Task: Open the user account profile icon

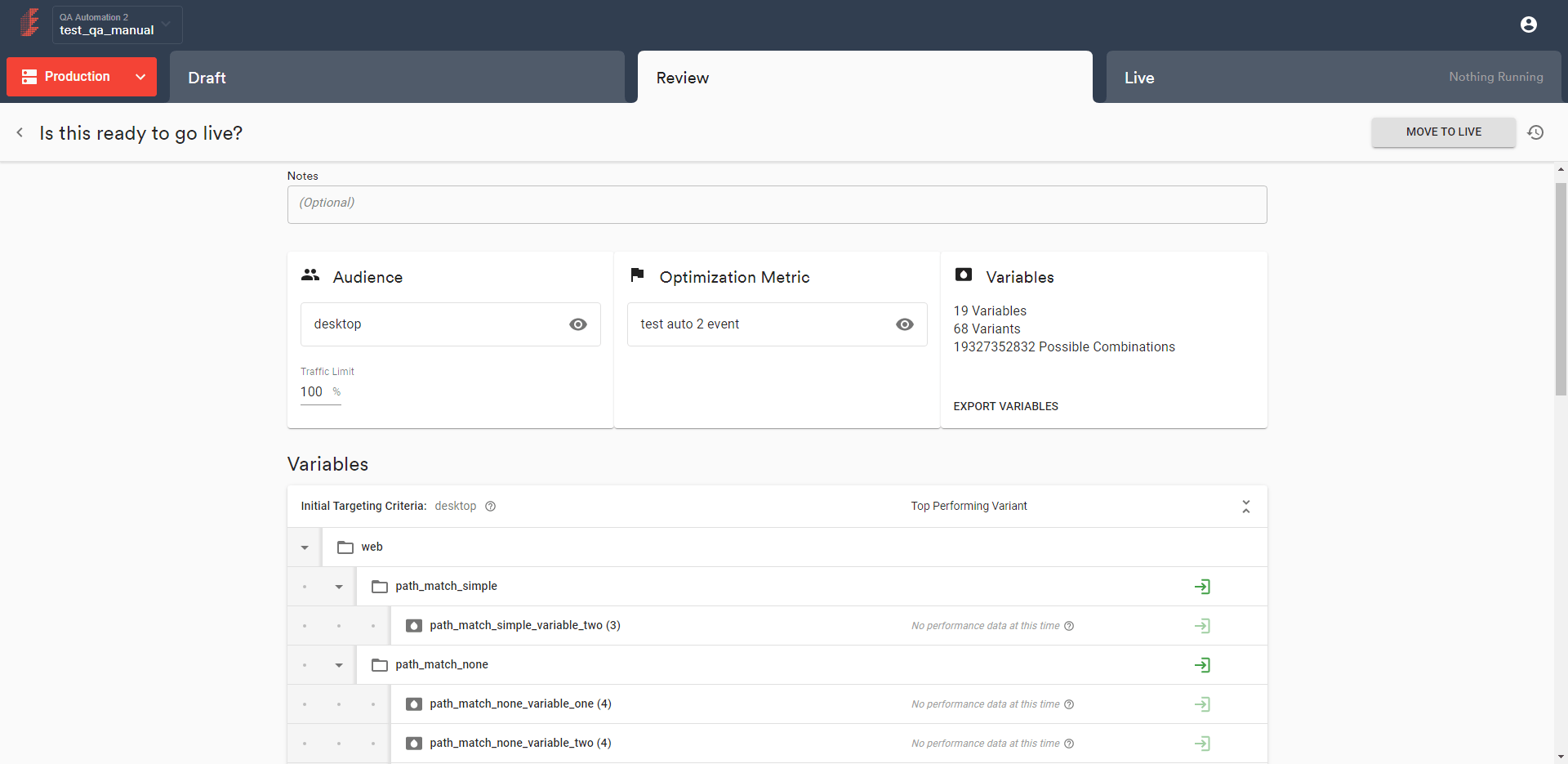Action: point(1529,25)
